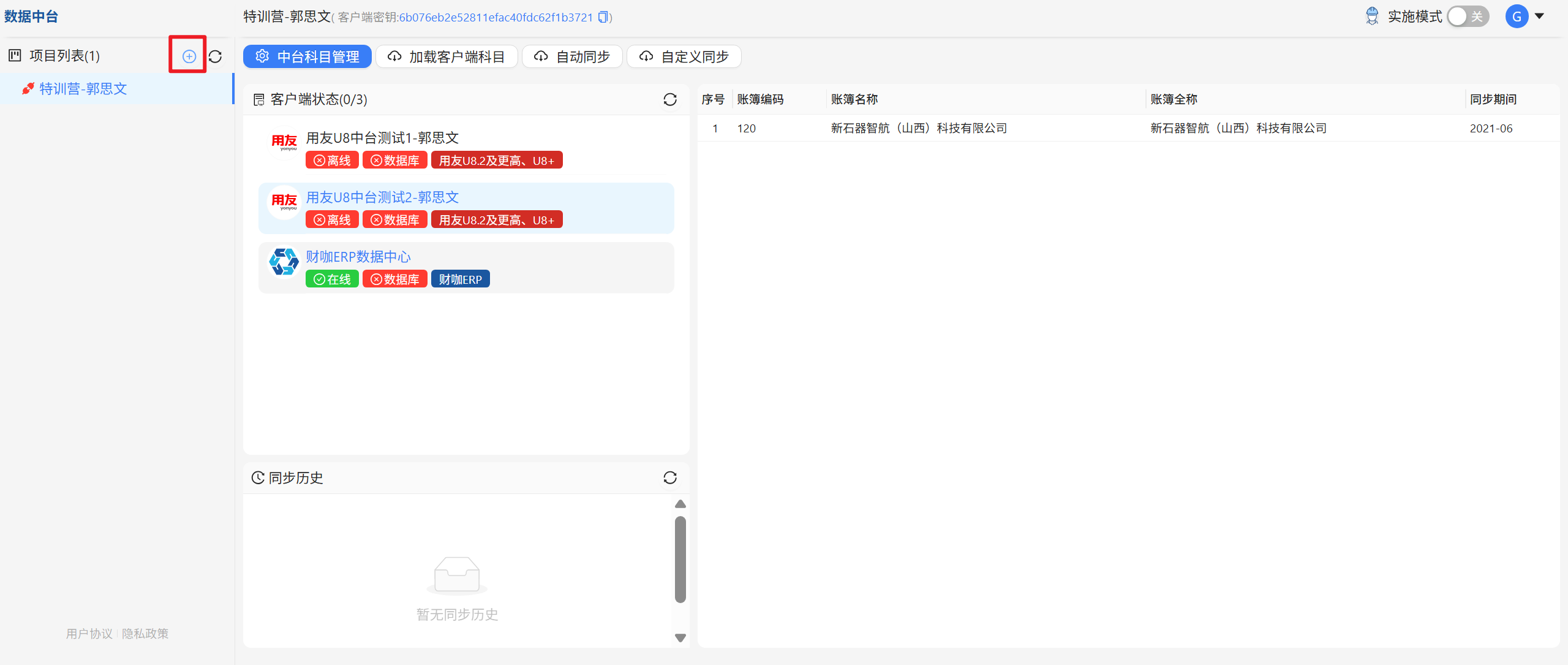Open the 用户协议 link
1568x665 pixels.
[x=89, y=633]
